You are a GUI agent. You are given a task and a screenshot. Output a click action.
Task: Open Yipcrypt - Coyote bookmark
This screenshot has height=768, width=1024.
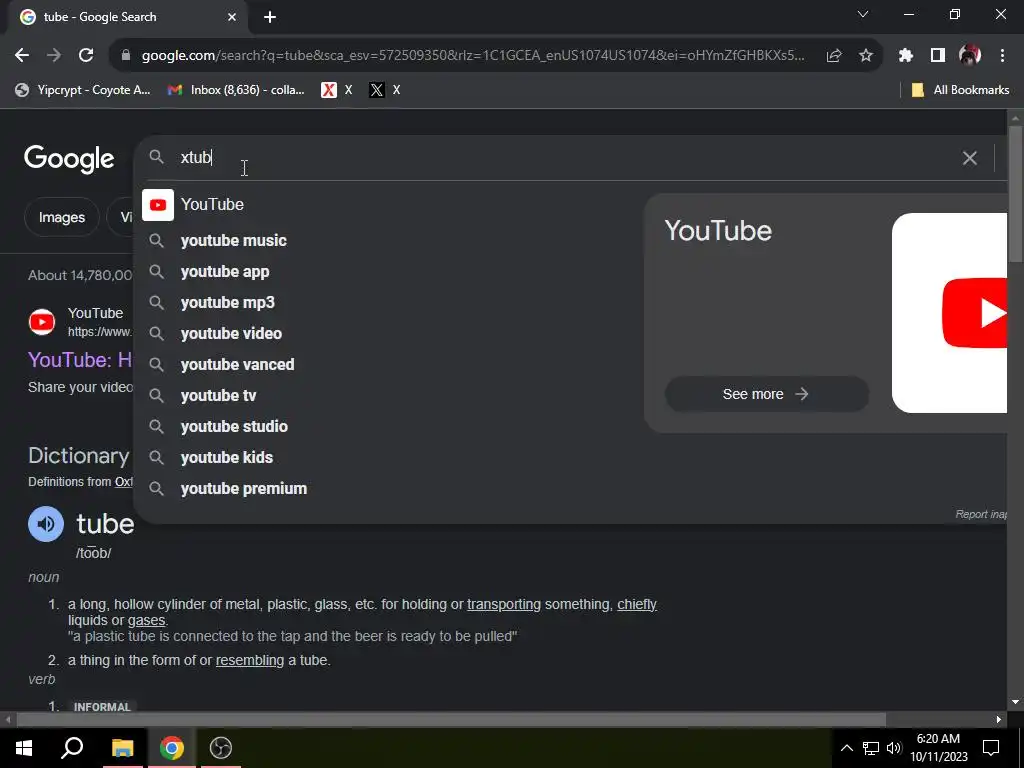click(83, 90)
